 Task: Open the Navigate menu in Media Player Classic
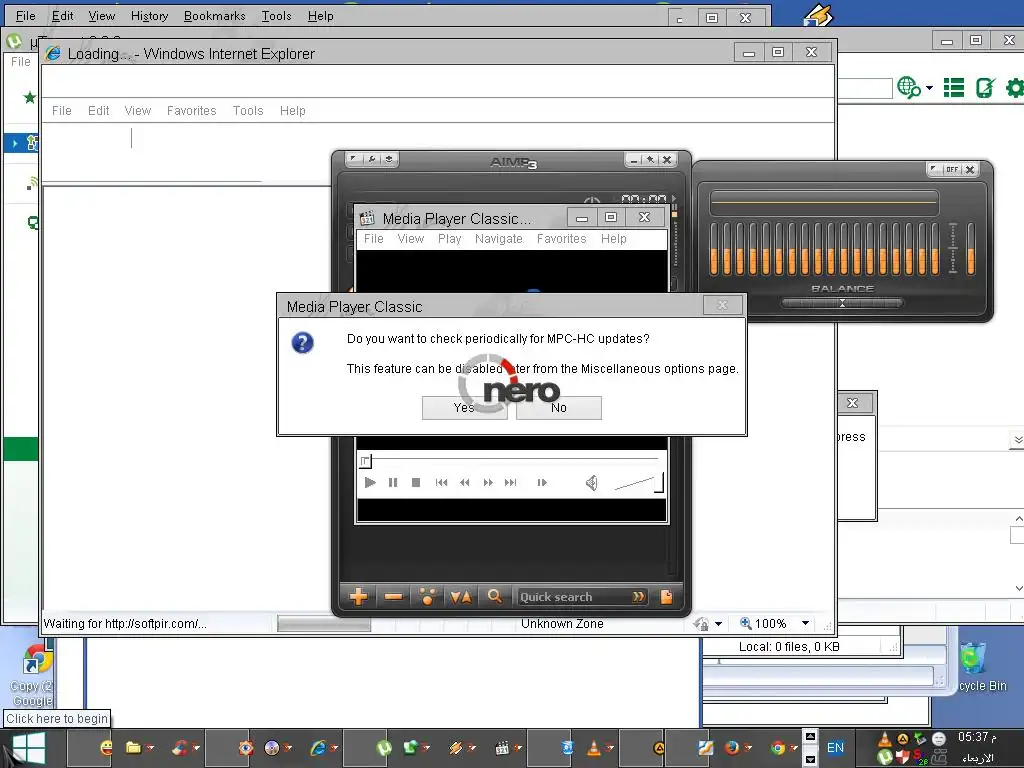pos(499,239)
